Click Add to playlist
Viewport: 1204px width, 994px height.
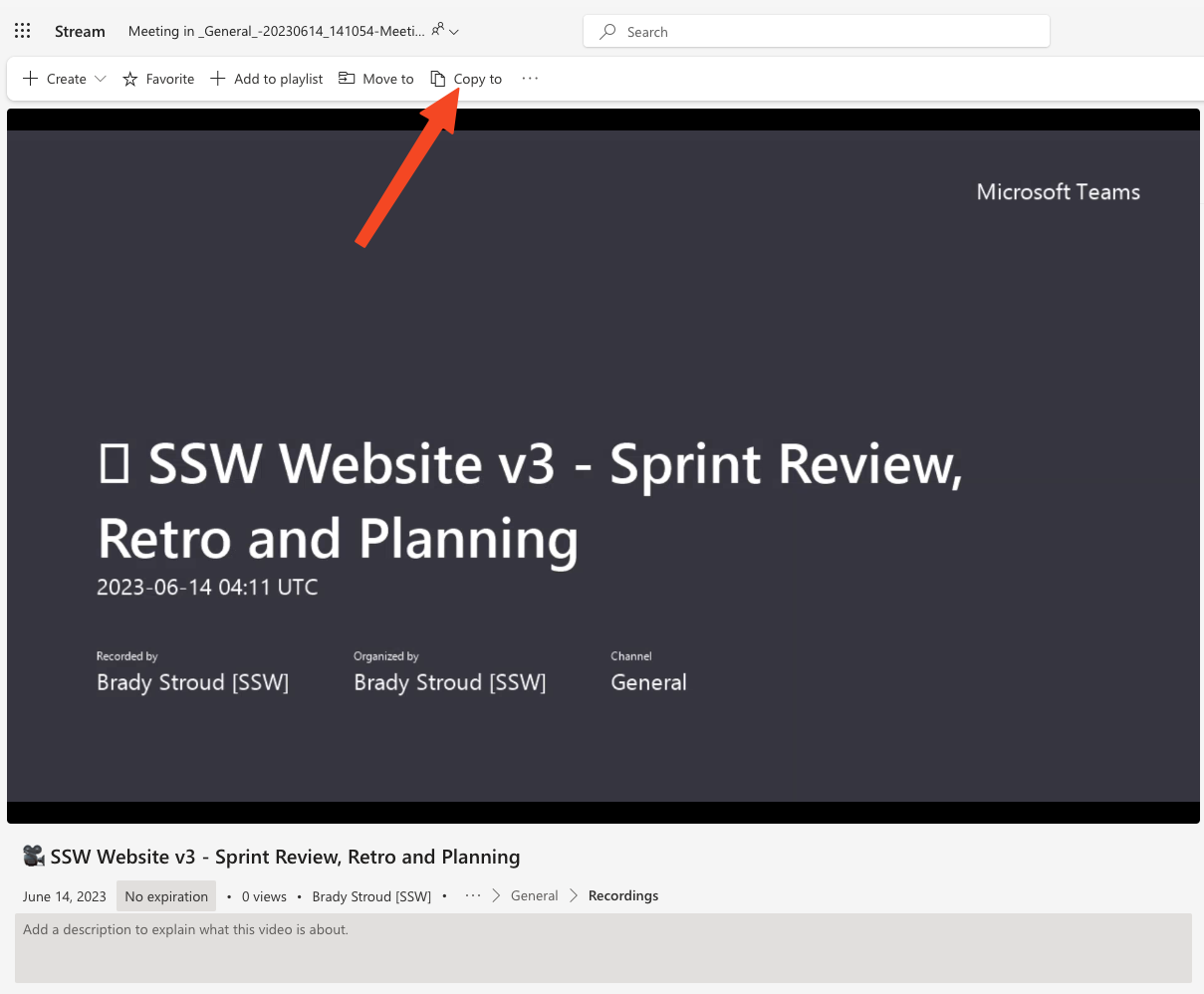click(267, 79)
